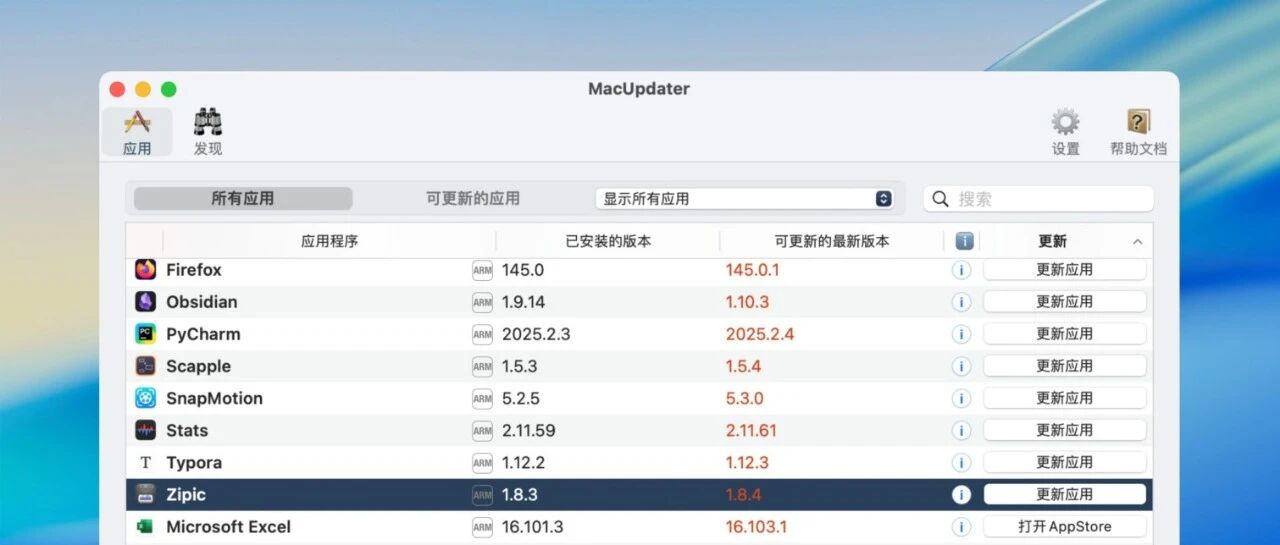Click the Typora app icon

coord(146,462)
